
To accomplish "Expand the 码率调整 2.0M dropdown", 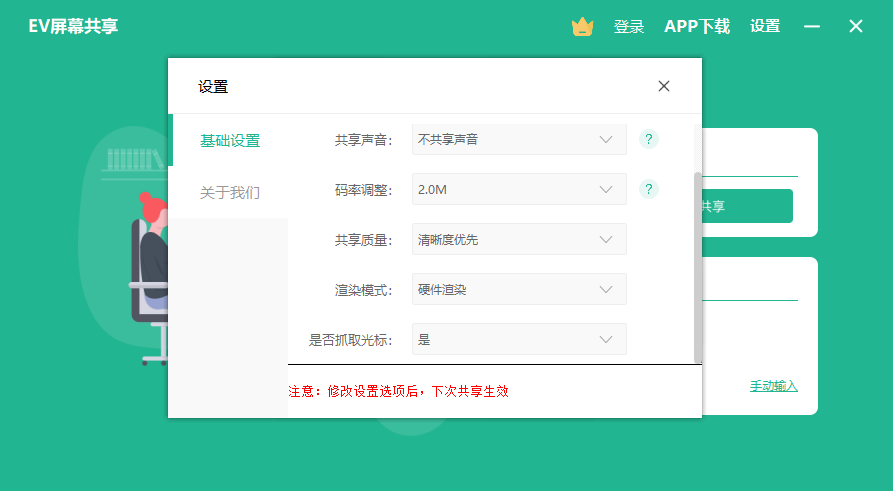I will 519,189.
